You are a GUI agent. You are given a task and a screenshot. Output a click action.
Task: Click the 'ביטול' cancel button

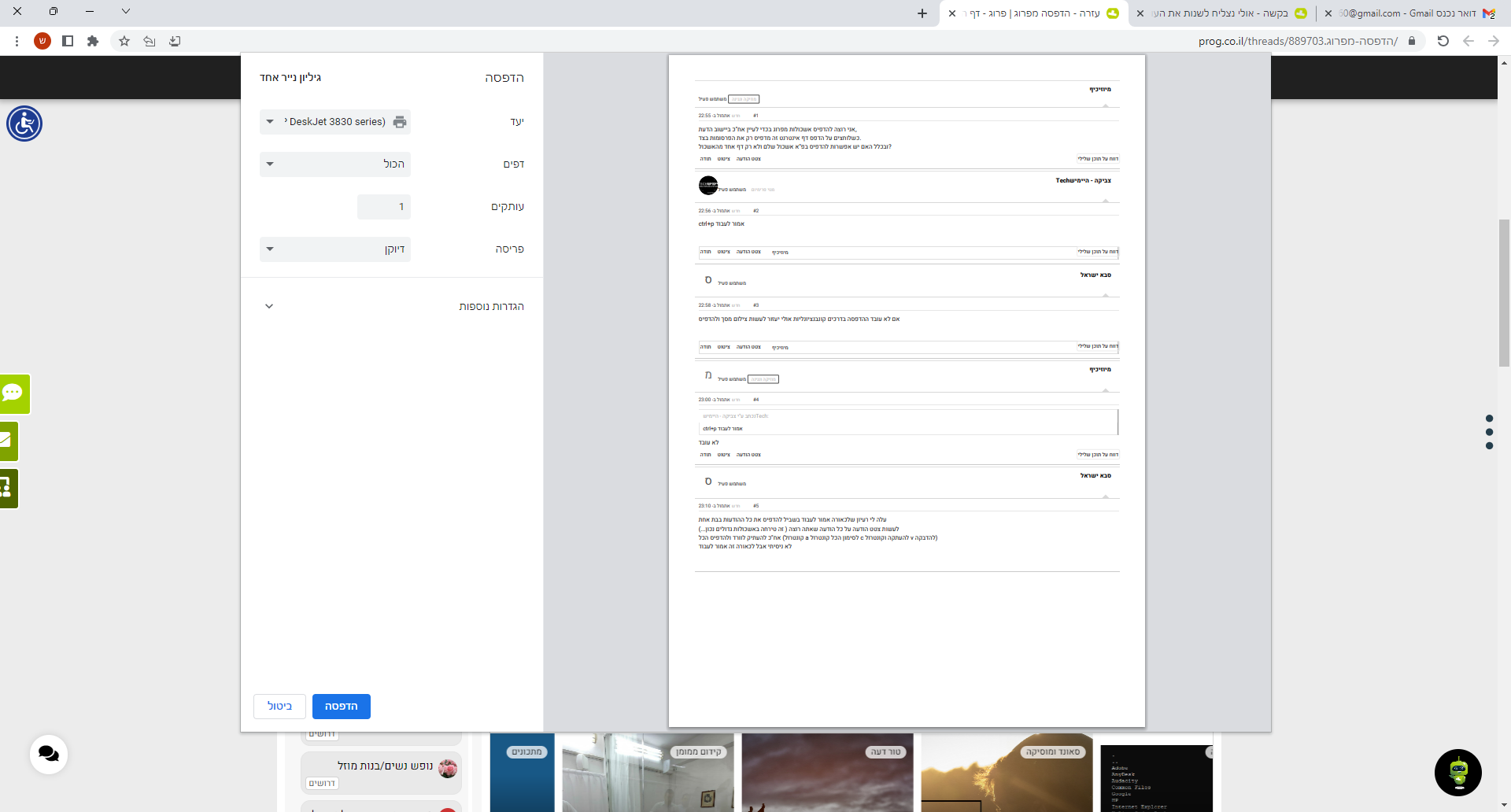(x=279, y=707)
